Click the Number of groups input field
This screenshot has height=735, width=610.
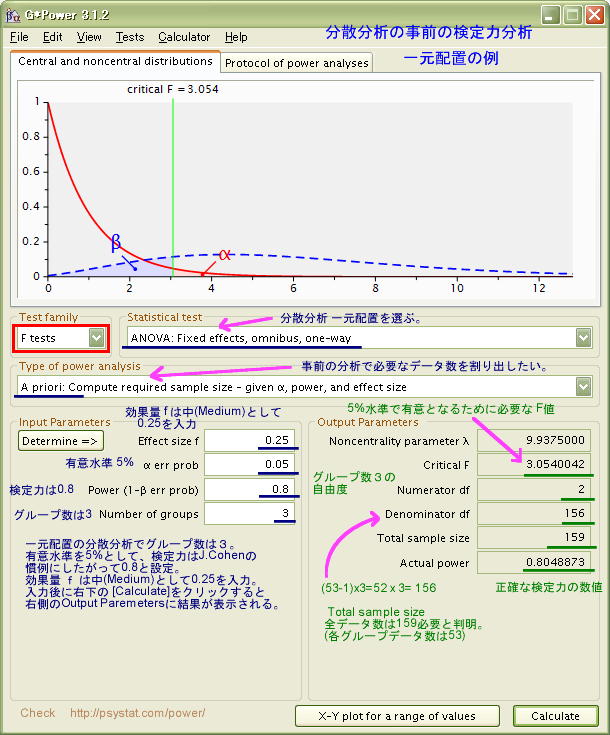pos(249,513)
